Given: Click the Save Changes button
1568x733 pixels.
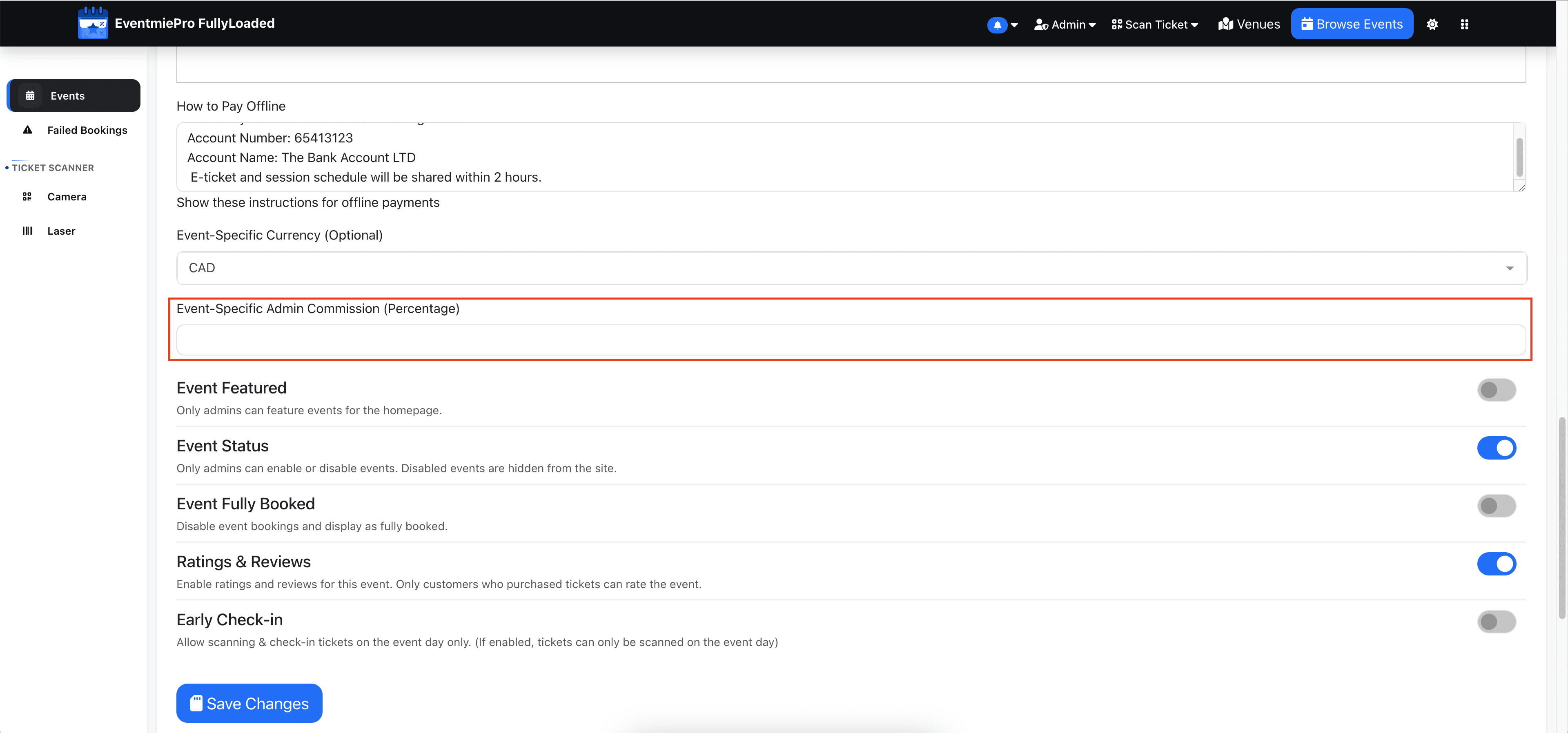Looking at the screenshot, I should [249, 703].
